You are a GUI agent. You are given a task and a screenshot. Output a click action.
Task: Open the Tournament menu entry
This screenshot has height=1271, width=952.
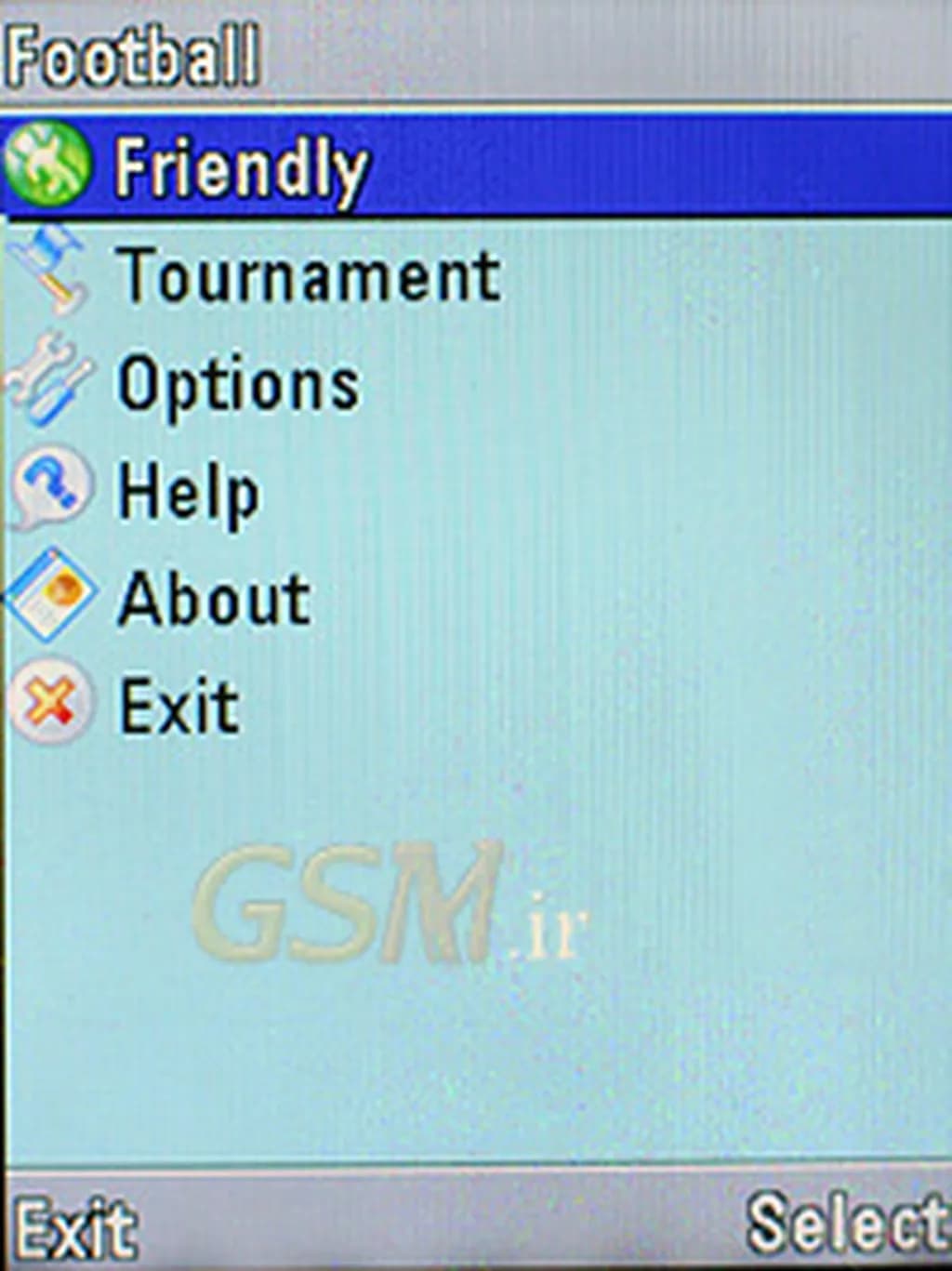click(309, 275)
